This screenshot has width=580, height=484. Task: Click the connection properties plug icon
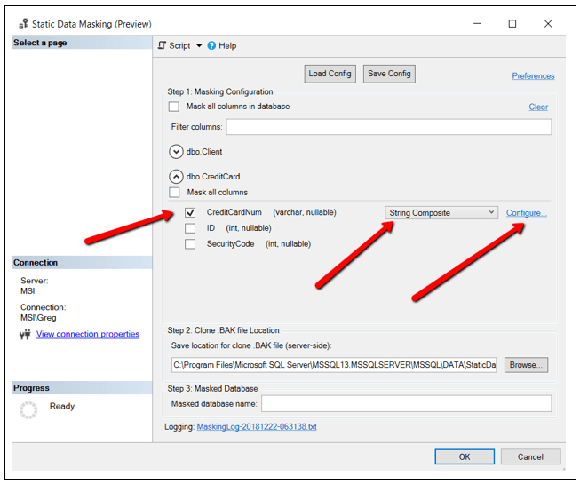pyautogui.click(x=25, y=335)
